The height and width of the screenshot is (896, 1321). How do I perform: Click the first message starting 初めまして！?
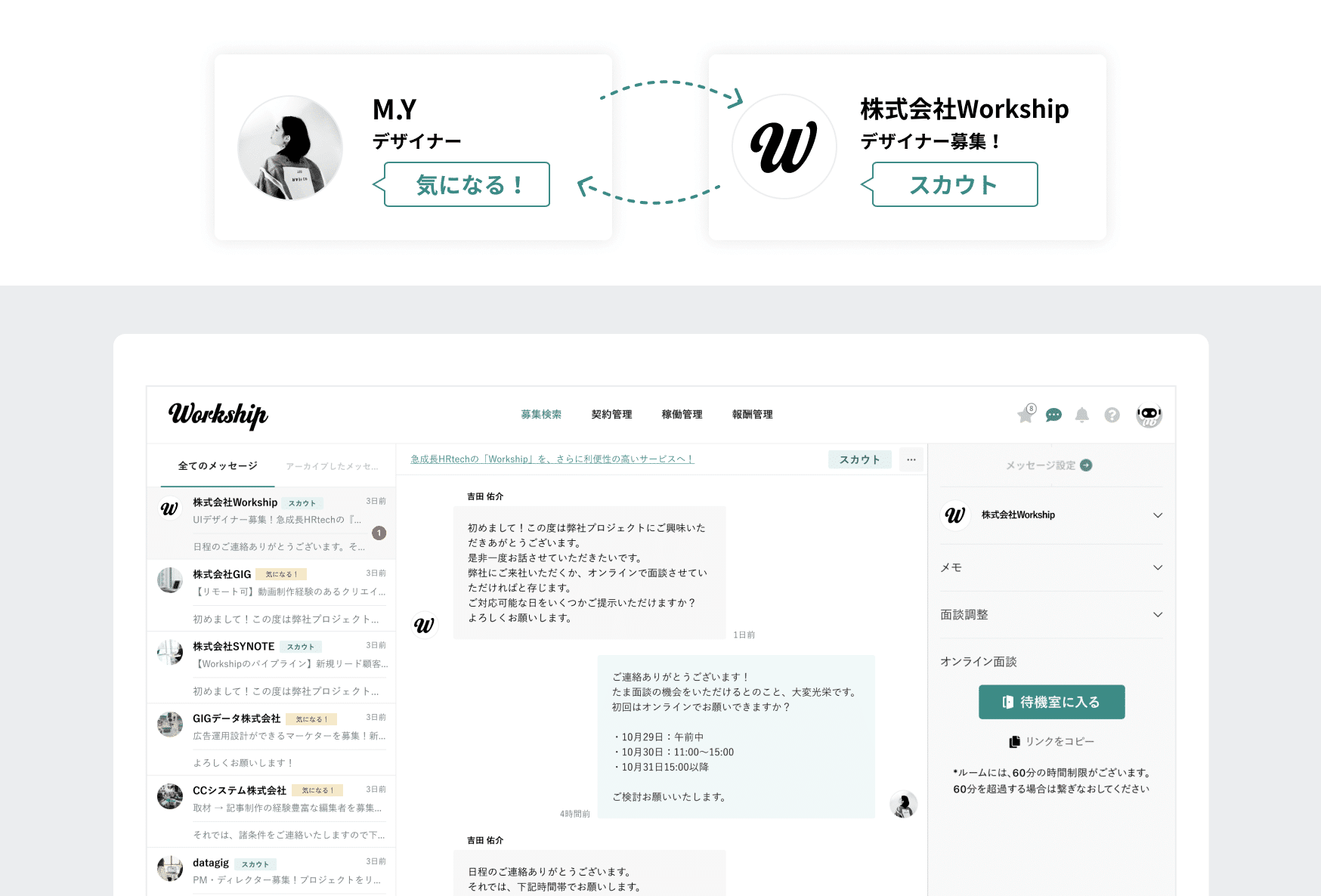[x=589, y=573]
